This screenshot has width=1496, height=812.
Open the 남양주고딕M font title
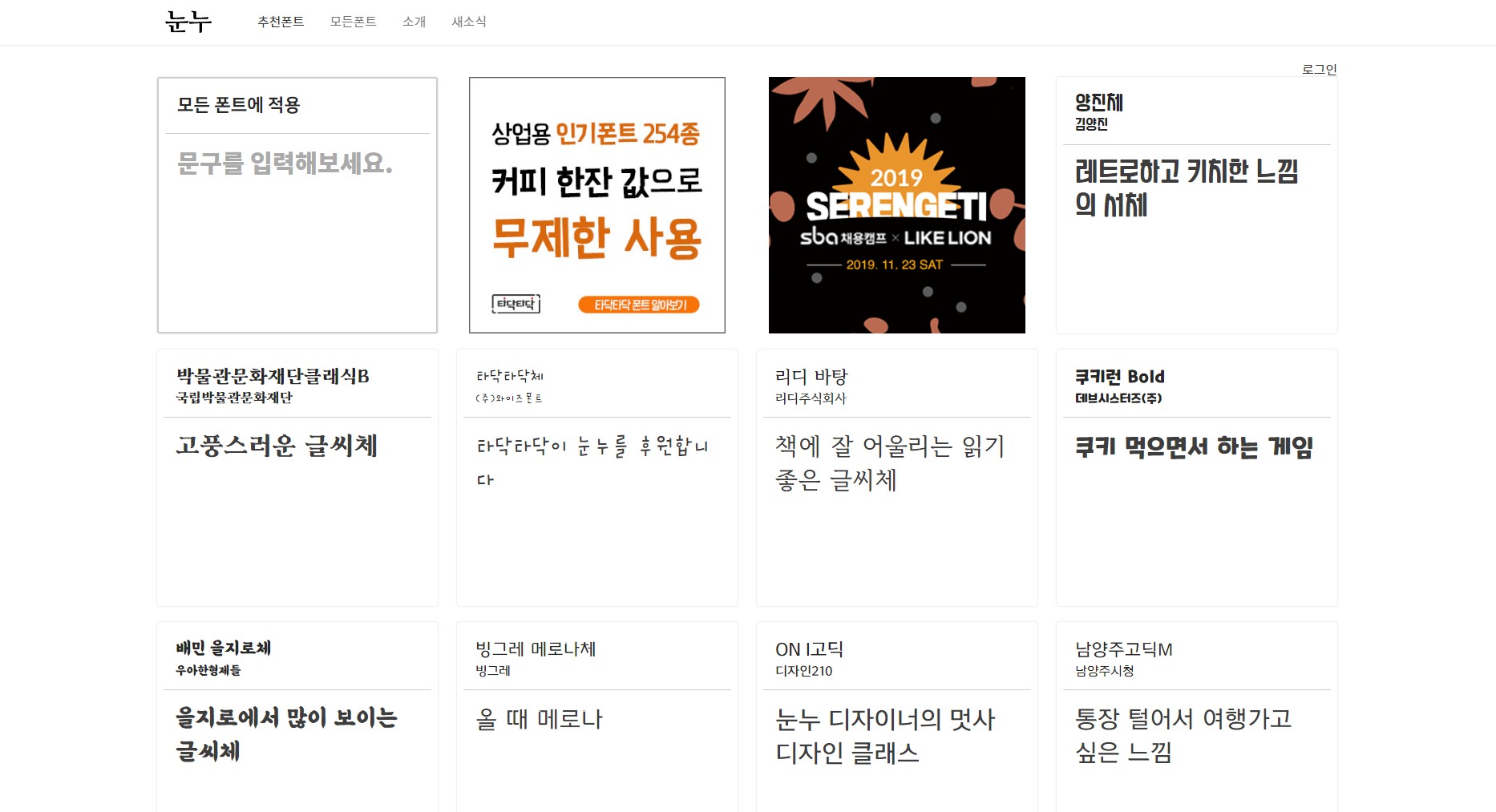(x=1123, y=648)
